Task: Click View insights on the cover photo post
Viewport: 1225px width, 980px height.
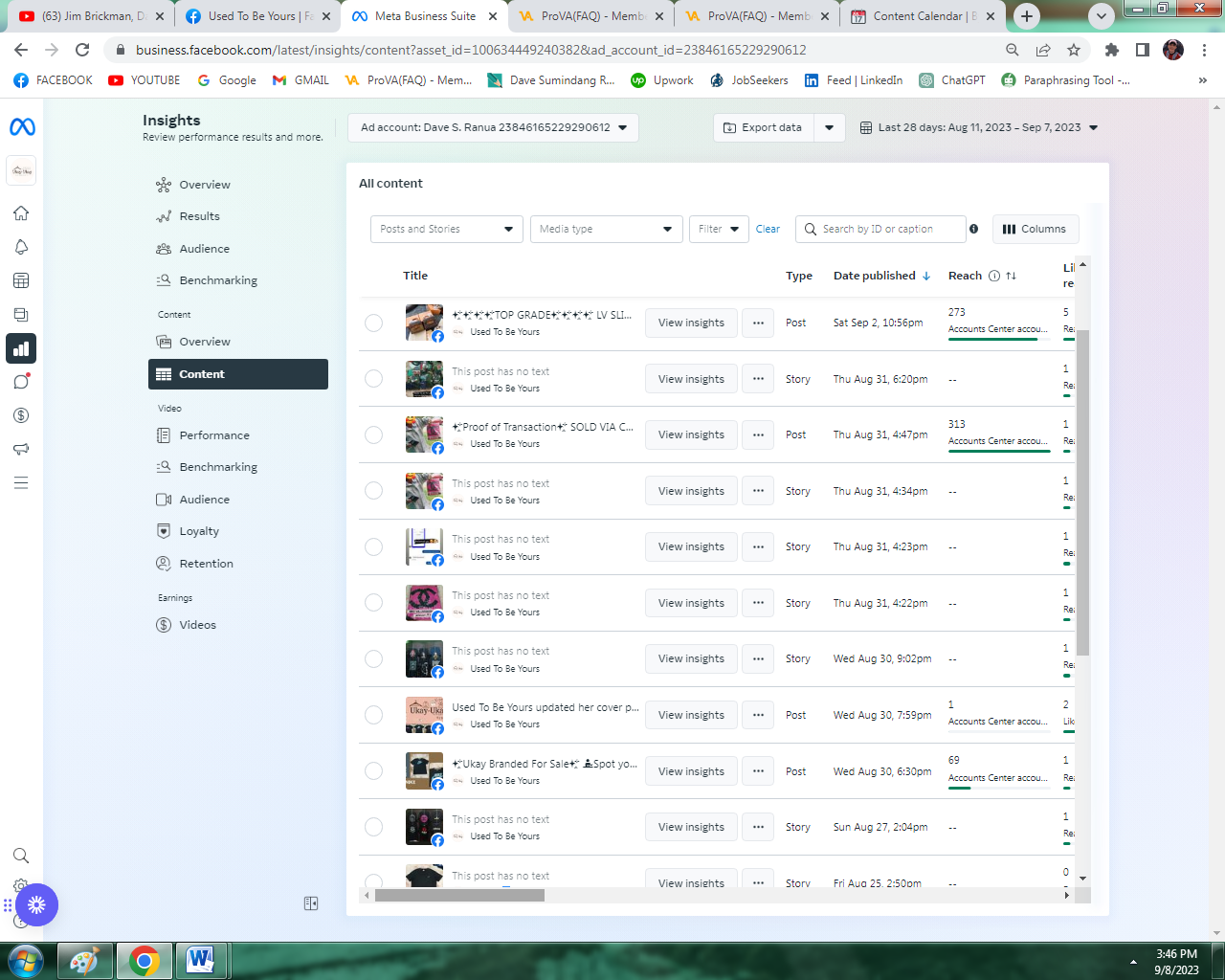Action: click(690, 715)
